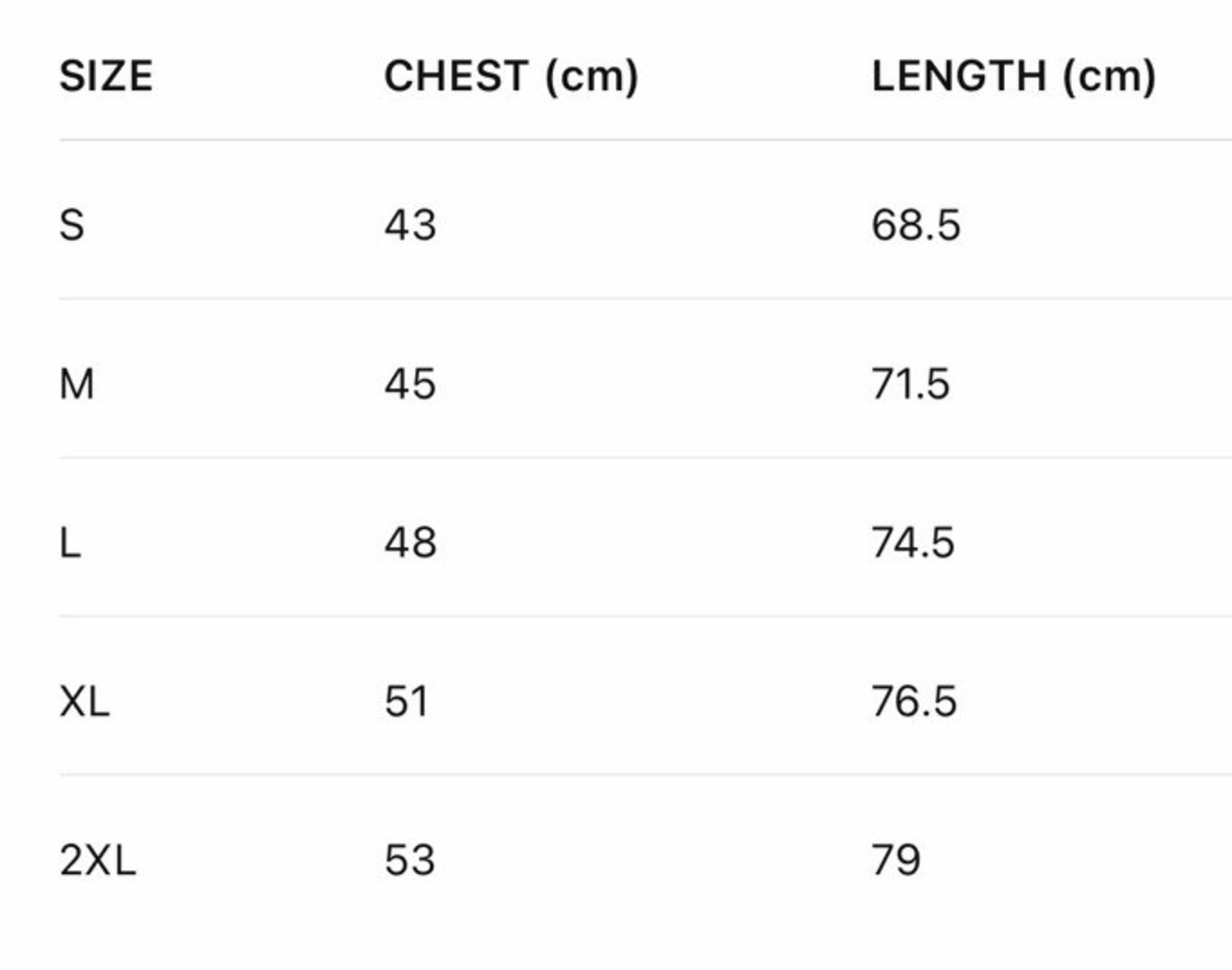Select the 2XL size row label
Image resolution: width=1232 pixels, height=970 pixels.
[x=97, y=860]
